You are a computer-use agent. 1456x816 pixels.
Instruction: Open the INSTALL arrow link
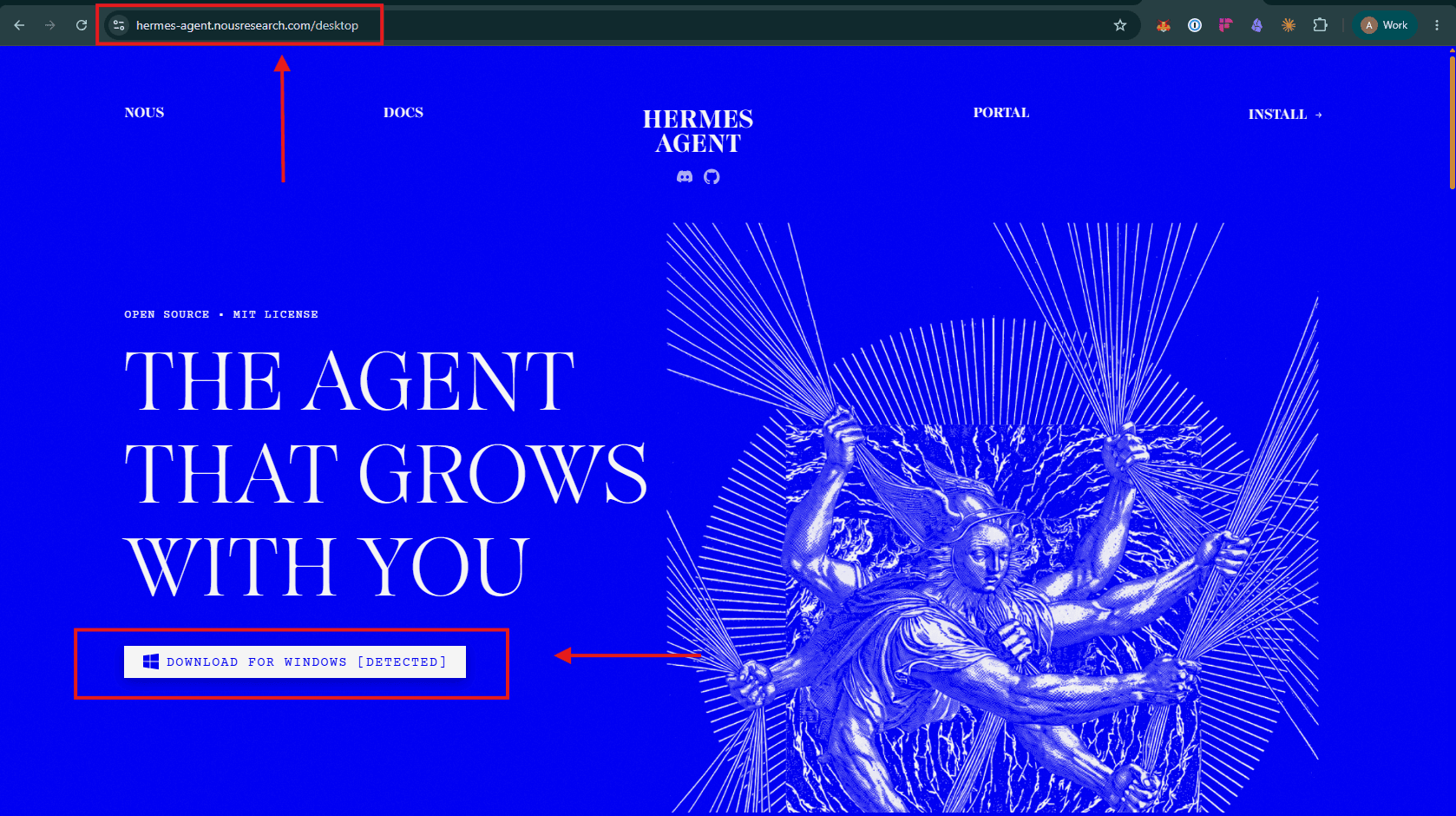pyautogui.click(x=1285, y=115)
